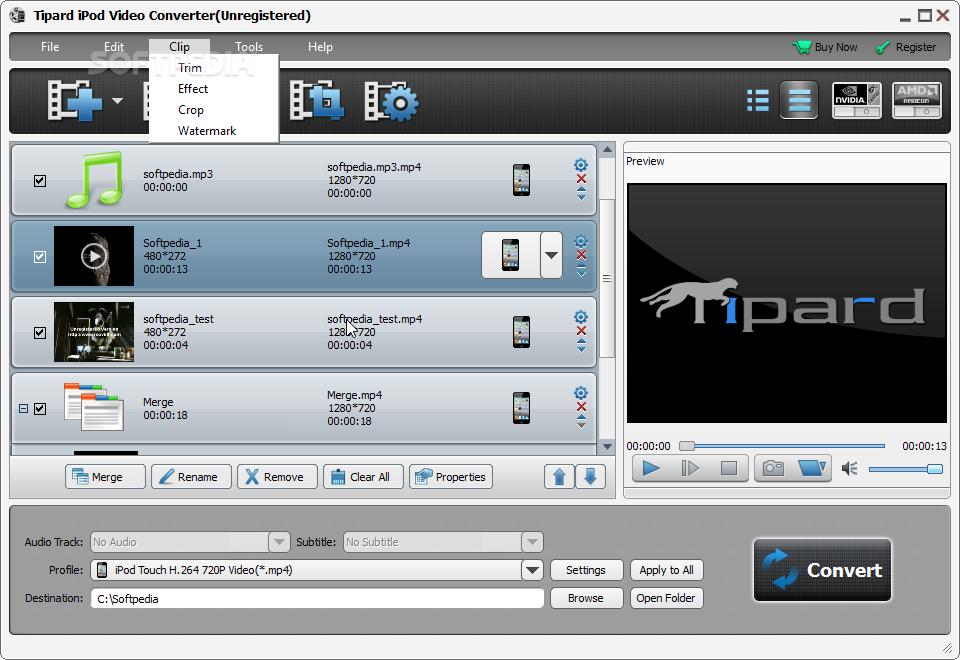Switch to detailed list view icon
The height and width of the screenshot is (660, 960).
click(758, 101)
